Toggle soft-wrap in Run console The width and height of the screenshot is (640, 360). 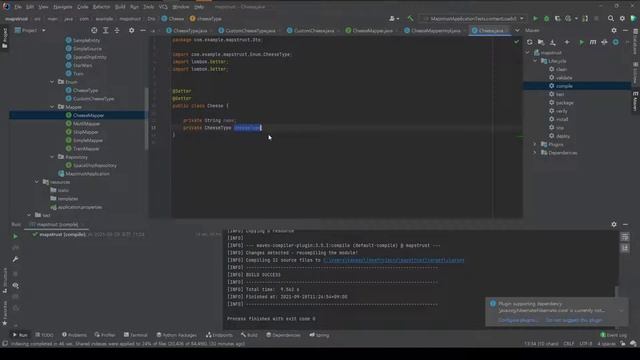[625, 237]
